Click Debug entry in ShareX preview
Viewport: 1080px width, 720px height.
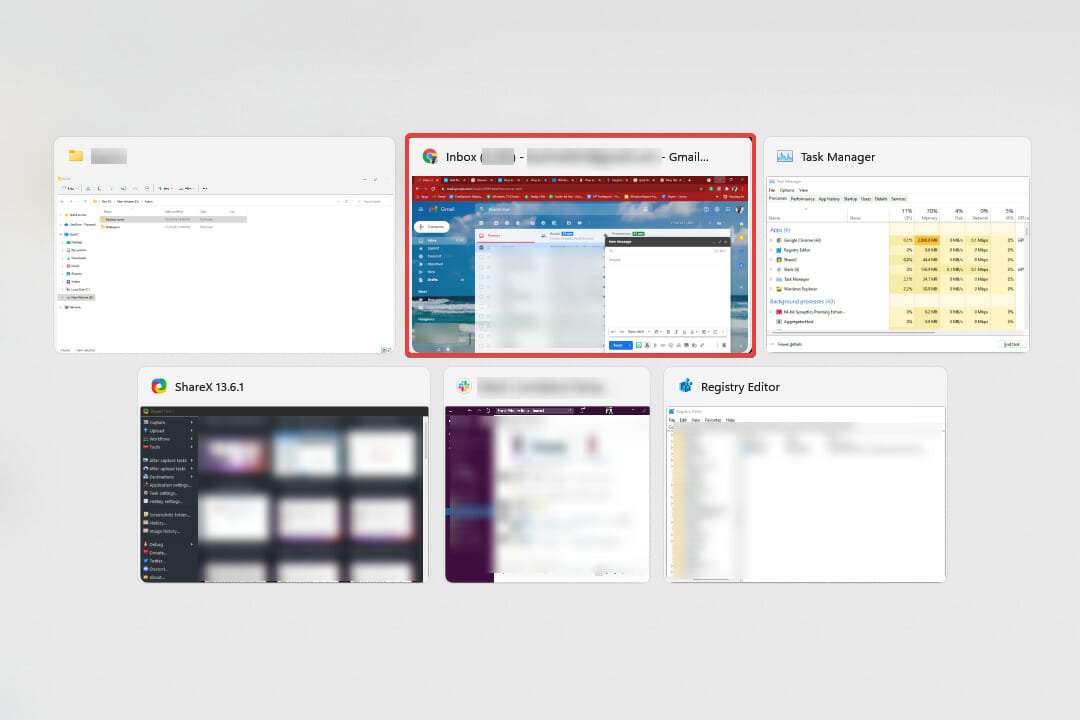167,544
